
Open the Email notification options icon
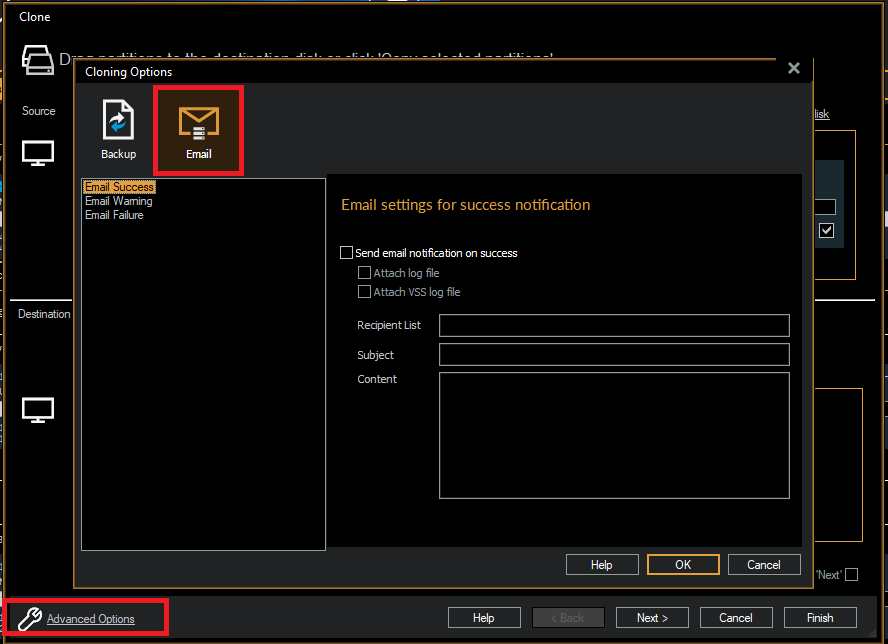click(x=198, y=128)
